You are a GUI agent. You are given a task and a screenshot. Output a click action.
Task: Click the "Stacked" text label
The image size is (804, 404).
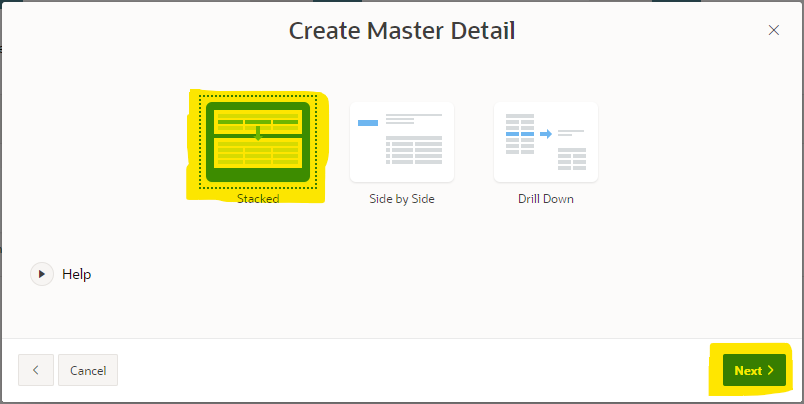[x=257, y=199]
